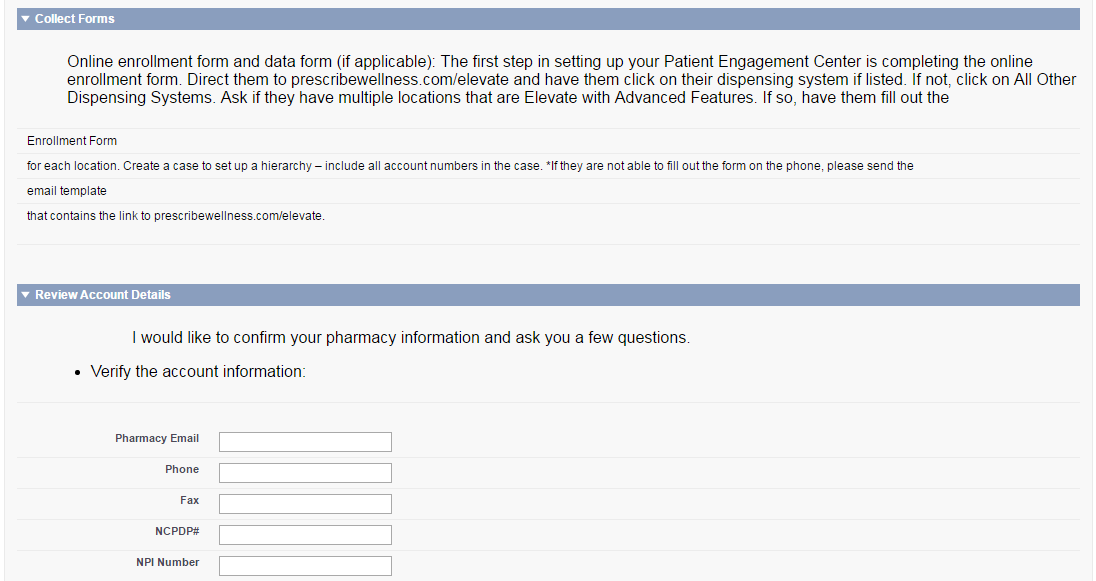Select the Fax input field
The height and width of the screenshot is (581, 1096).
tap(305, 504)
